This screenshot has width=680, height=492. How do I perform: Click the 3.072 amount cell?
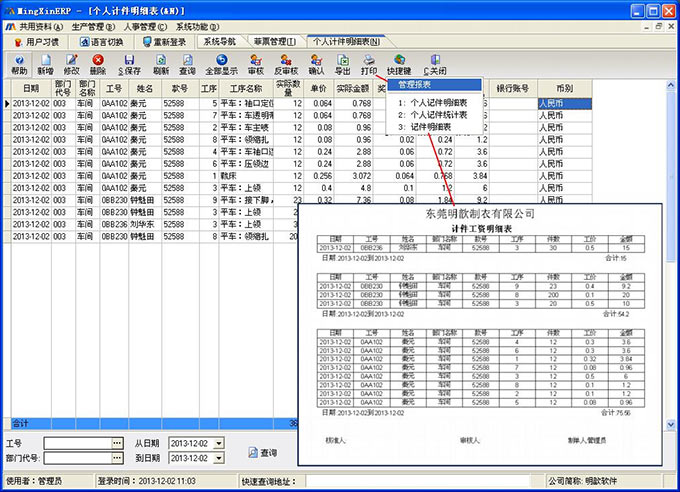353,176
